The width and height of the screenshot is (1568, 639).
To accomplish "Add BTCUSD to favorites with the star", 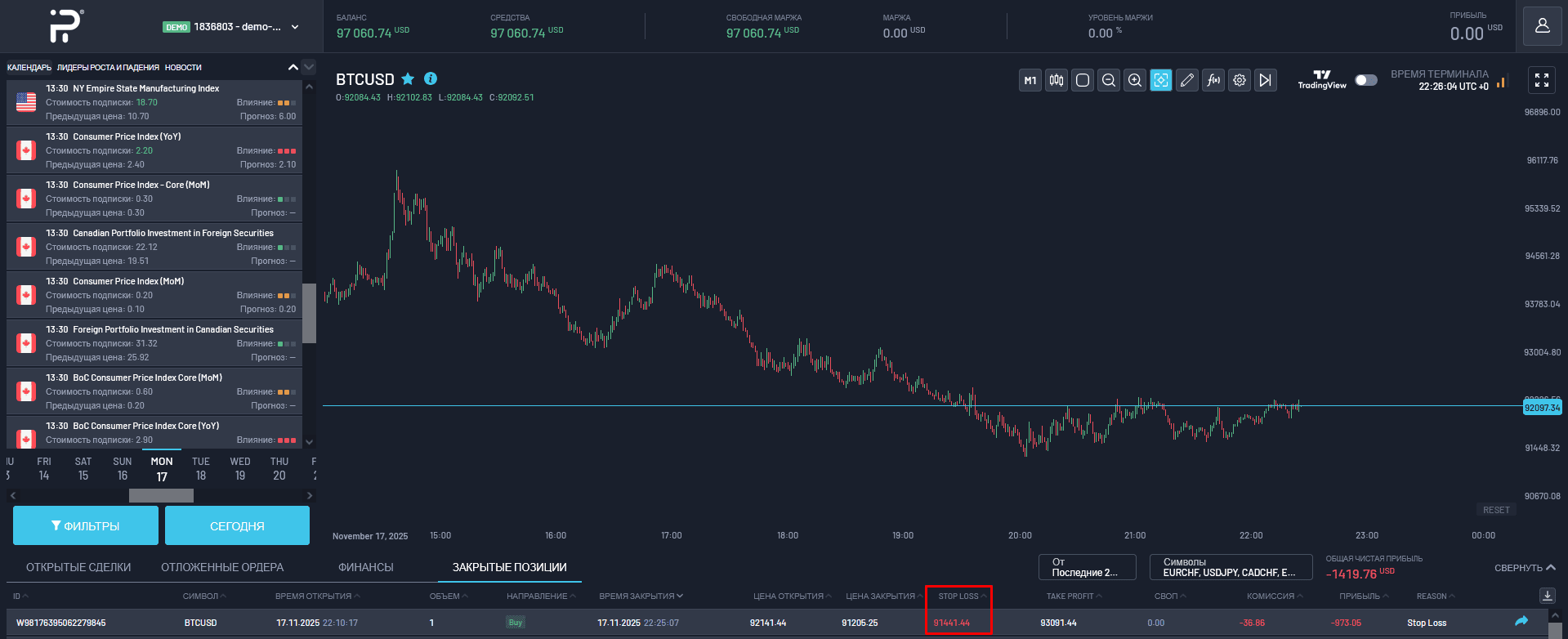I will [x=408, y=79].
